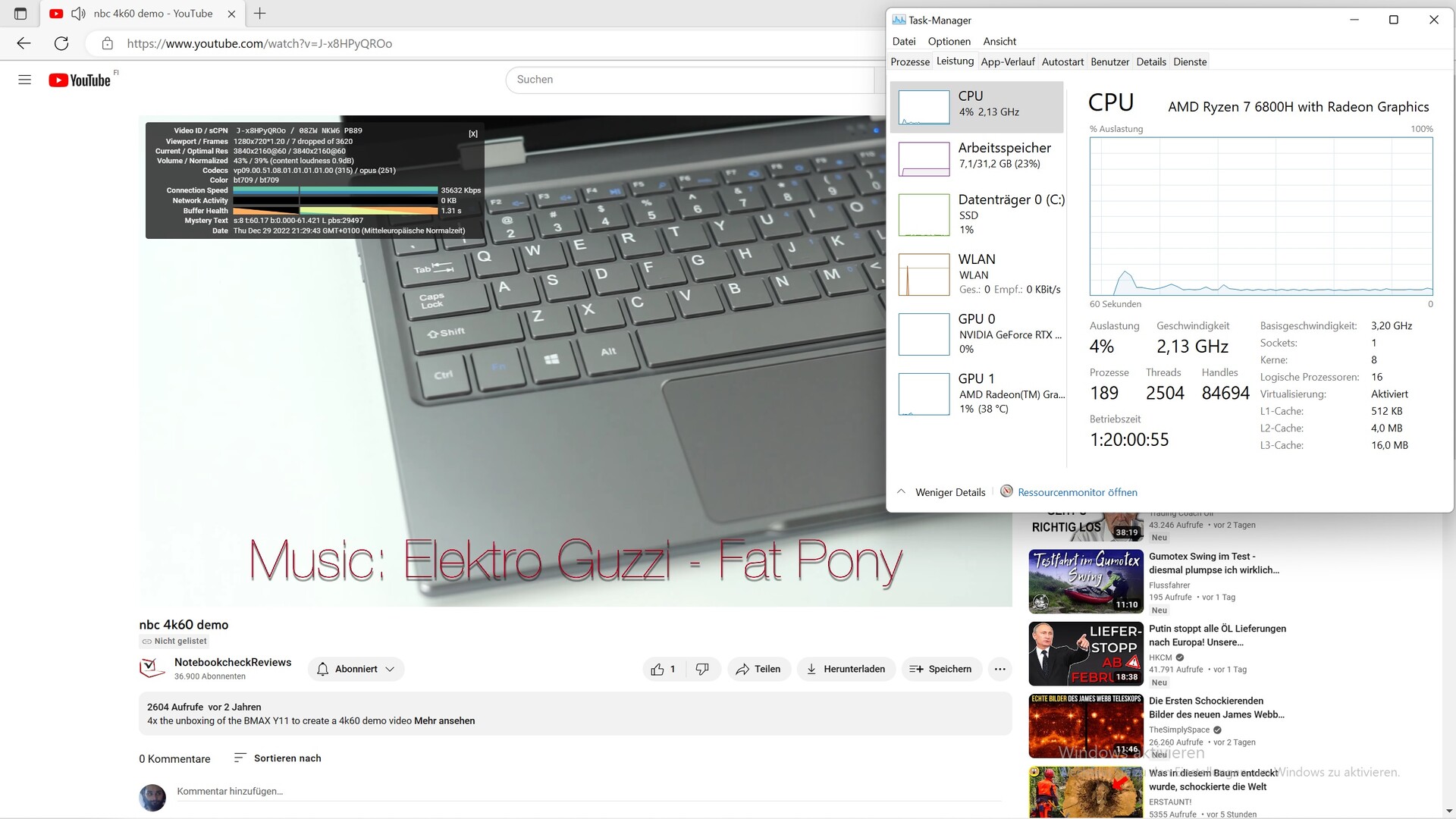
Task: Open the Gumotex Swing video thumbnail
Action: click(1085, 582)
